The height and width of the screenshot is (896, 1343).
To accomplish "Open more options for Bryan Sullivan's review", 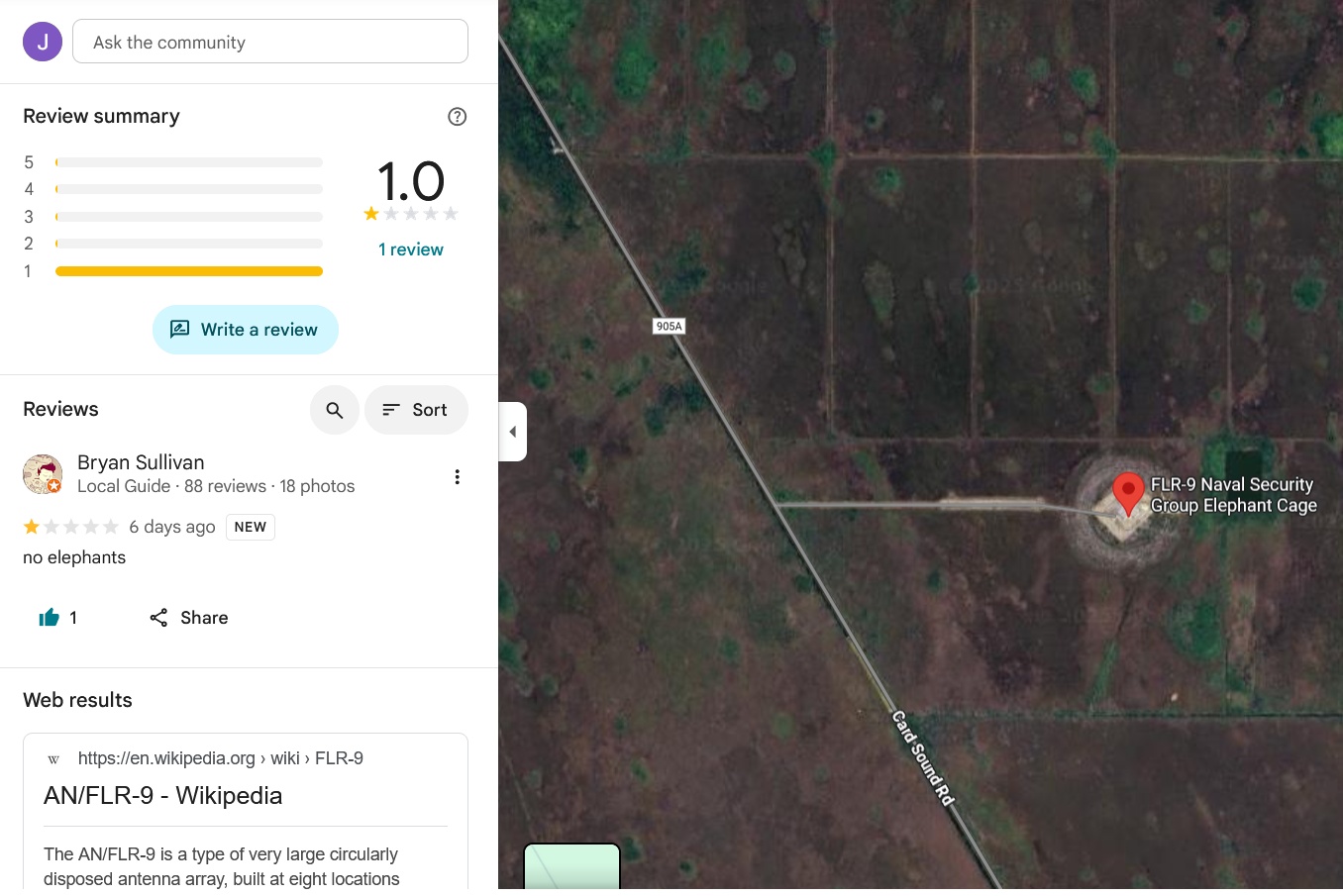I will (x=457, y=477).
